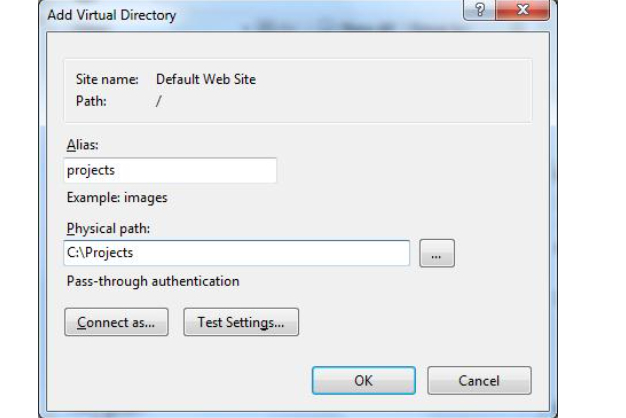Viewport: 626px width, 418px height.
Task: Click the Path: label in info box
Action: tap(91, 101)
